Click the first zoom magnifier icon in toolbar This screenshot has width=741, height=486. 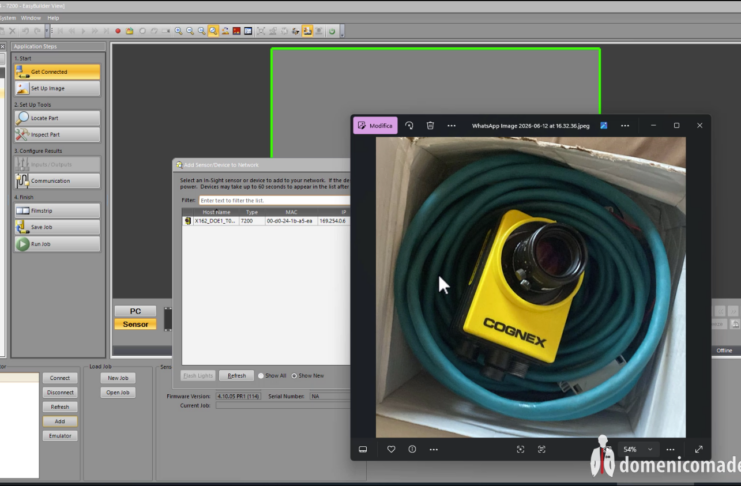point(178,31)
